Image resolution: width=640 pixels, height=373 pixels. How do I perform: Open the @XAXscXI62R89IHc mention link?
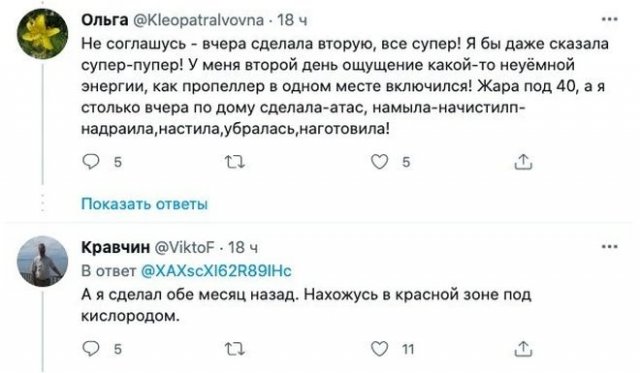point(216,271)
